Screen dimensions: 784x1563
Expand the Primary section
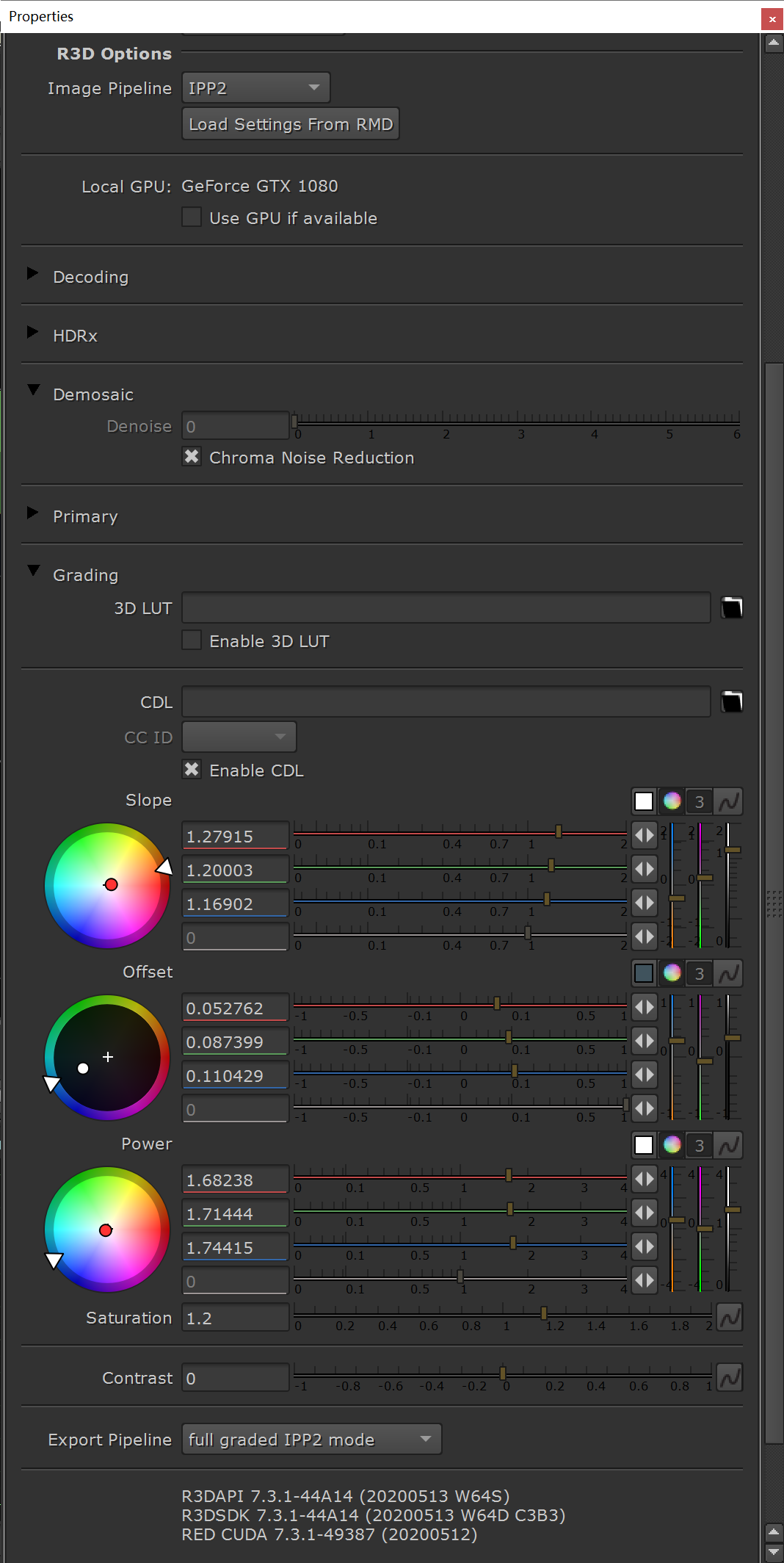[33, 513]
